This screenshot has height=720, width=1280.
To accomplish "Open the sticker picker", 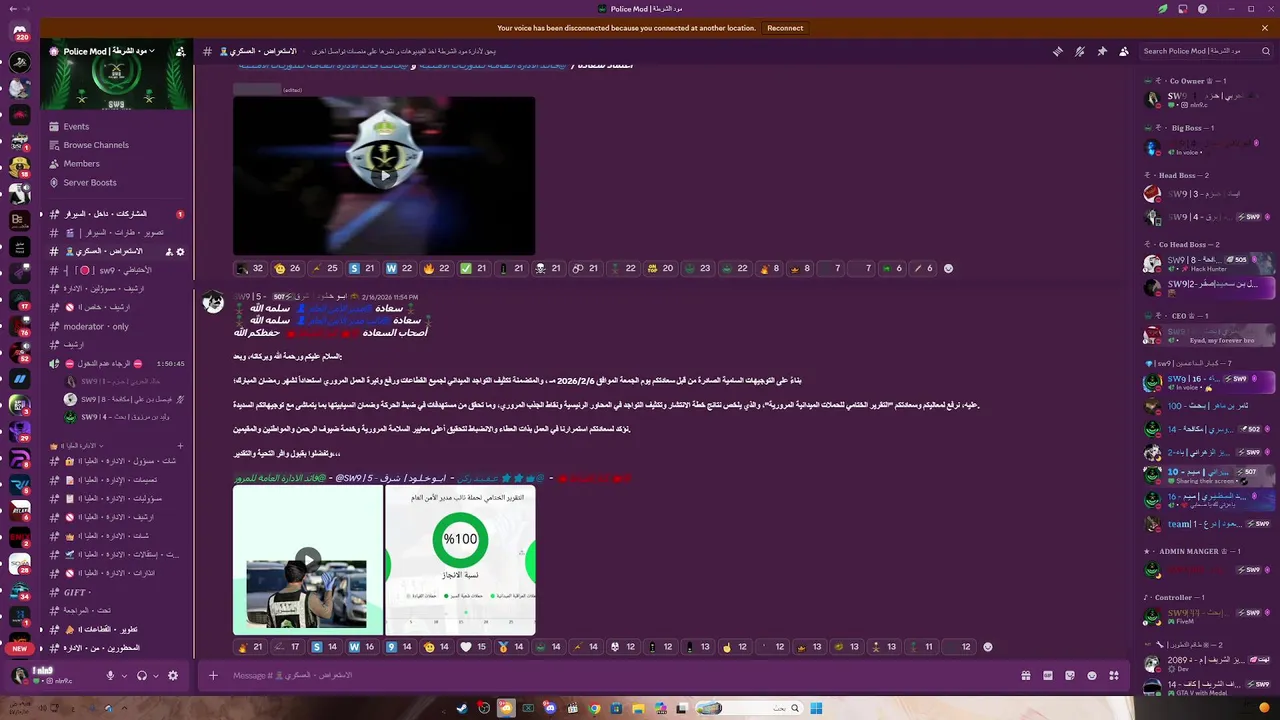I will point(1069,676).
